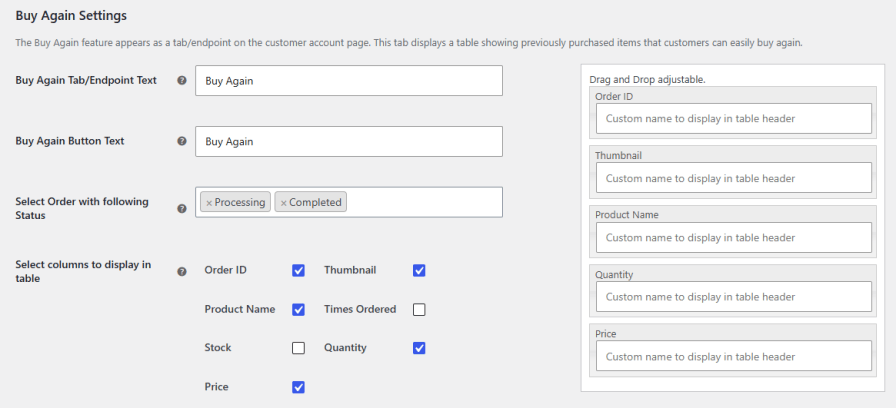Enable the Times Ordered column checkbox
Viewport: 896px width, 408px height.
pos(419,310)
